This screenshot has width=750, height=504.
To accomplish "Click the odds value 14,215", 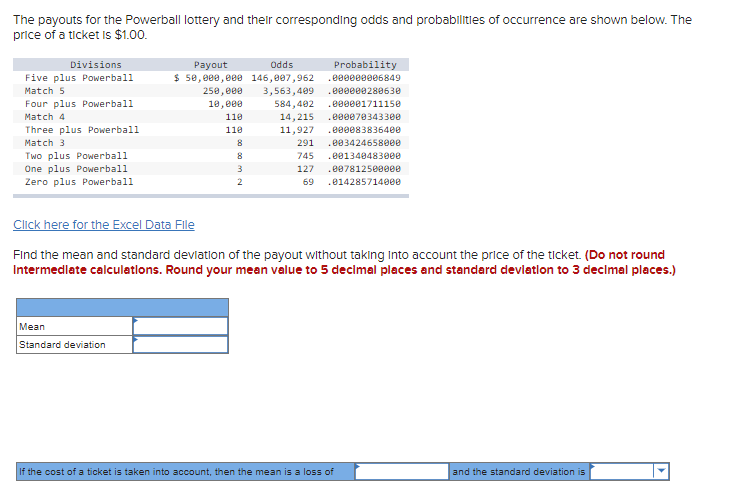I will pyautogui.click(x=297, y=117).
